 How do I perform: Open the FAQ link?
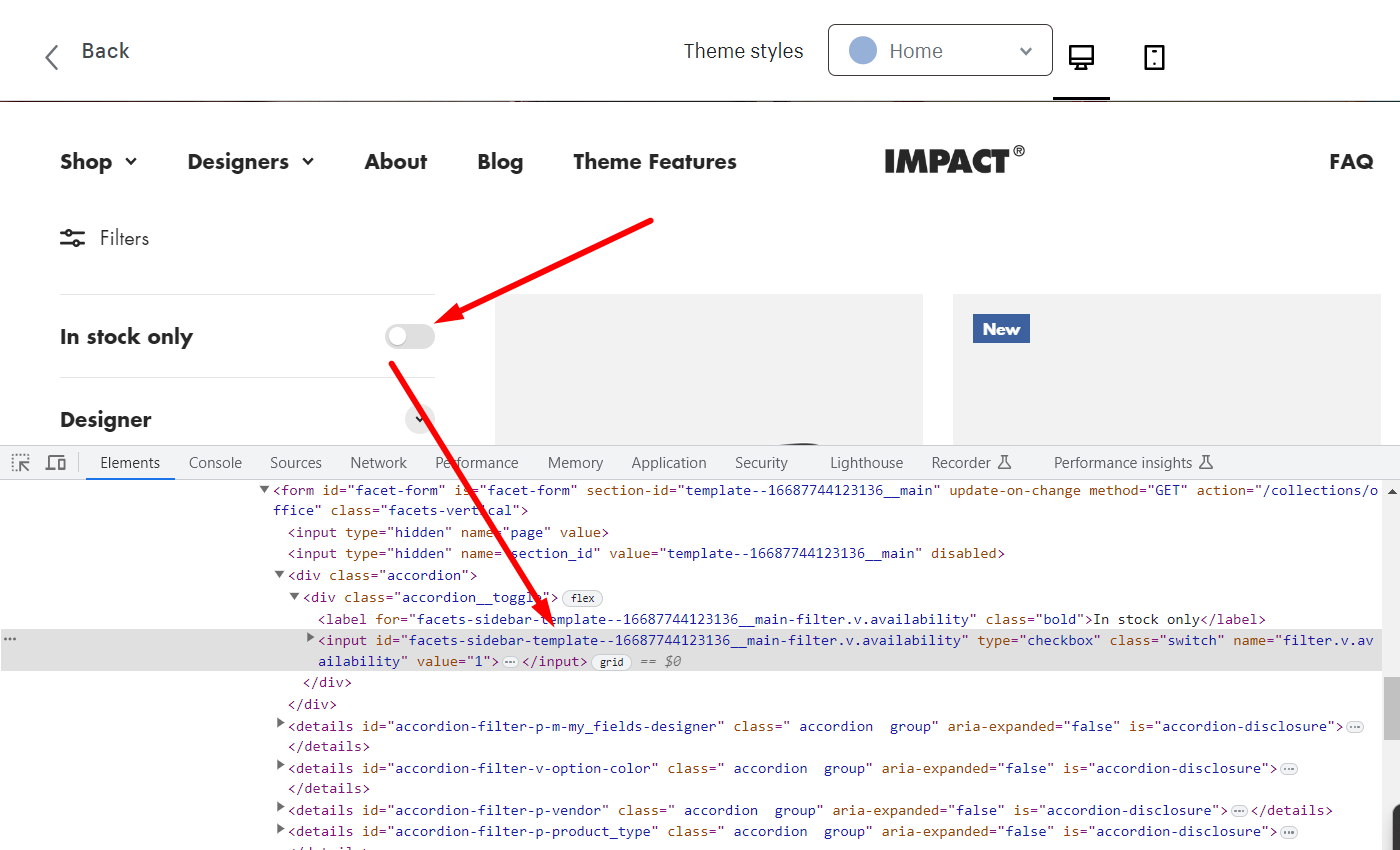[1351, 162]
